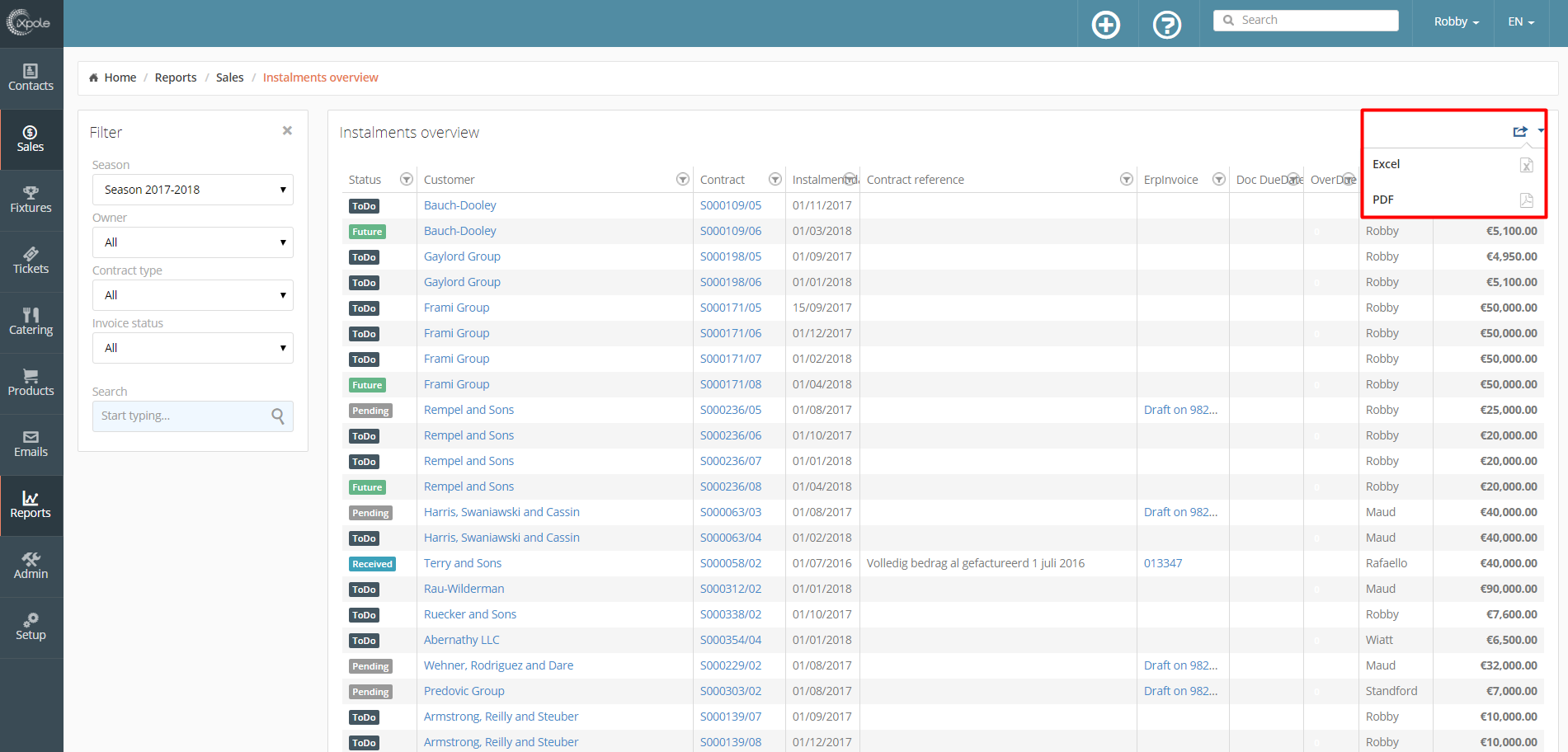Open customer Wehner, Rodriguez and Dare
This screenshot has height=752, width=1568.
[498, 665]
